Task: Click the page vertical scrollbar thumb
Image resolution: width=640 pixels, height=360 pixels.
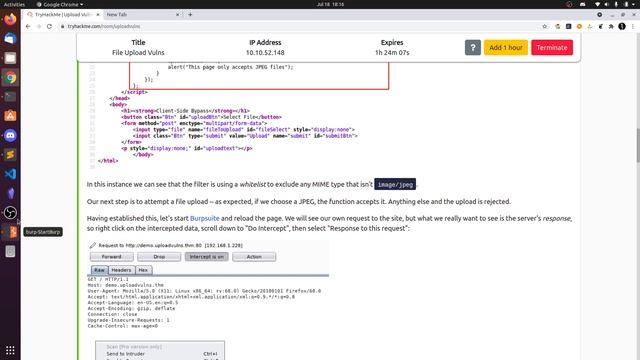Action: point(638,145)
